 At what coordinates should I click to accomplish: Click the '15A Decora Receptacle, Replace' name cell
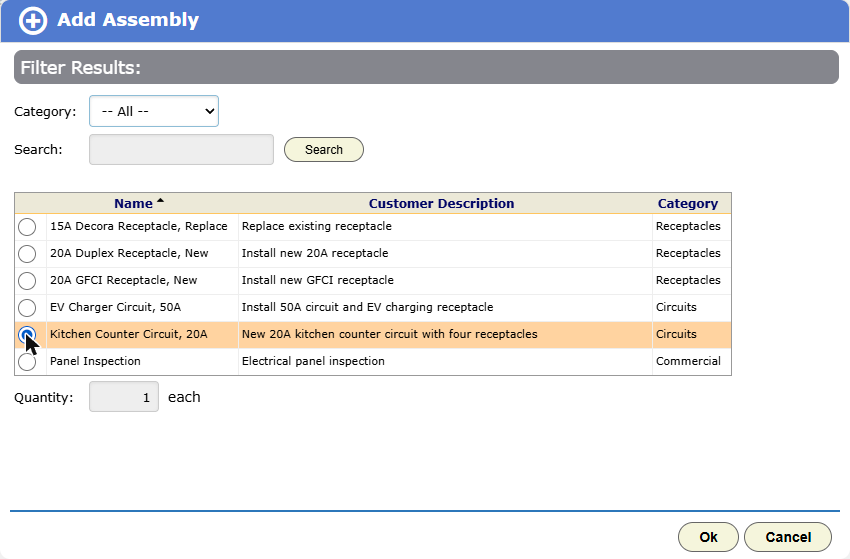pyautogui.click(x=143, y=227)
